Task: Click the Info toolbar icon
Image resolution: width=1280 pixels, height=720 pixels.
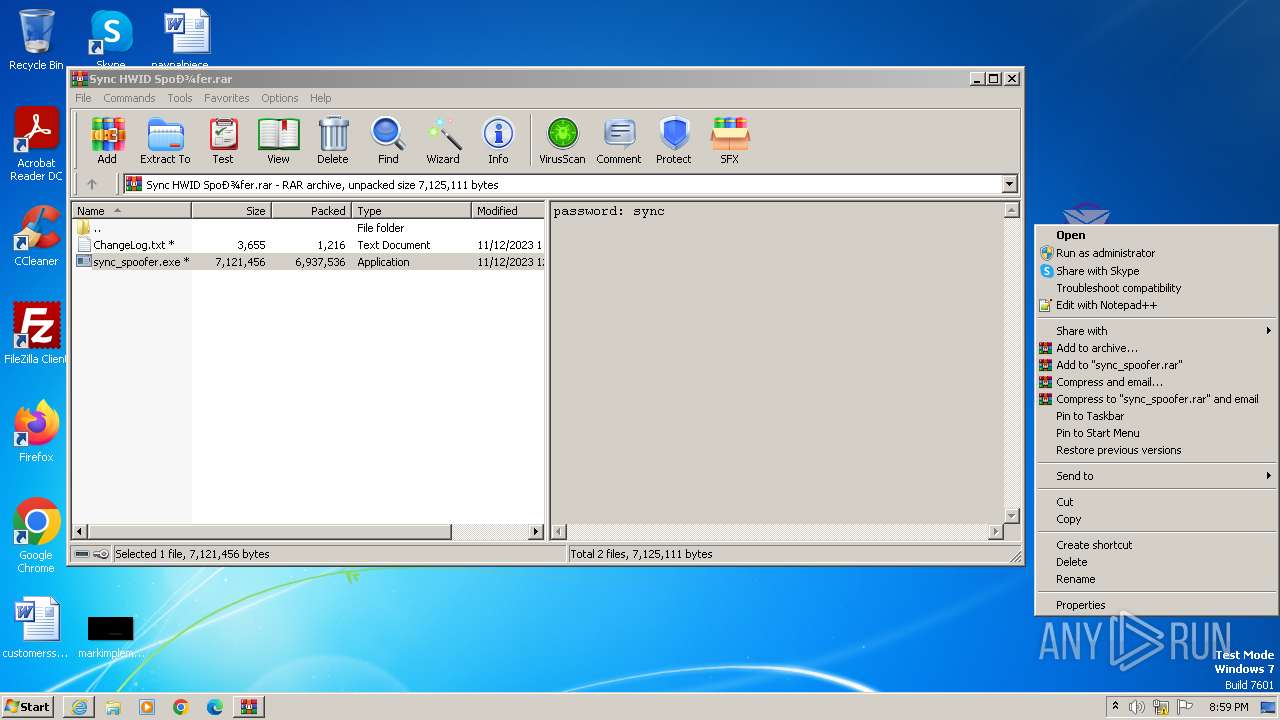Action: [498, 140]
